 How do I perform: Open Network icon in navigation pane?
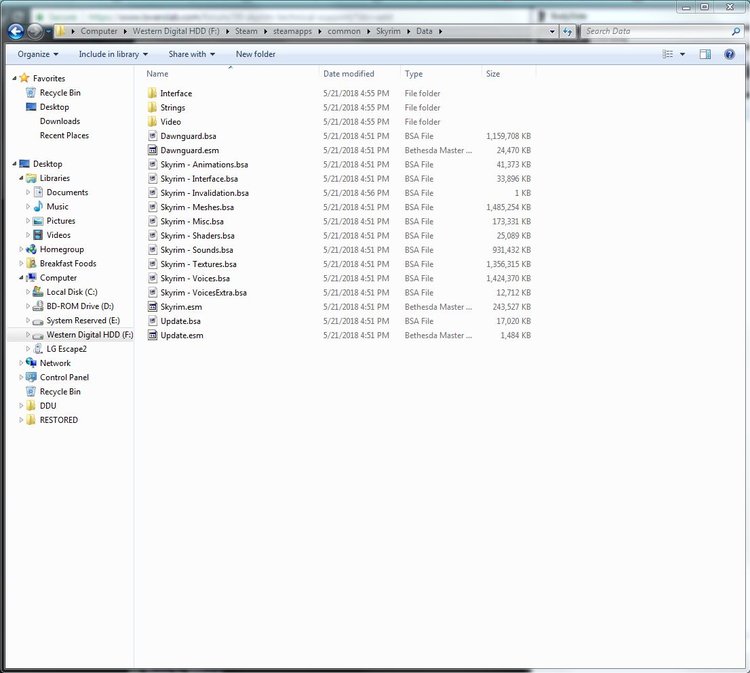[x=31, y=363]
